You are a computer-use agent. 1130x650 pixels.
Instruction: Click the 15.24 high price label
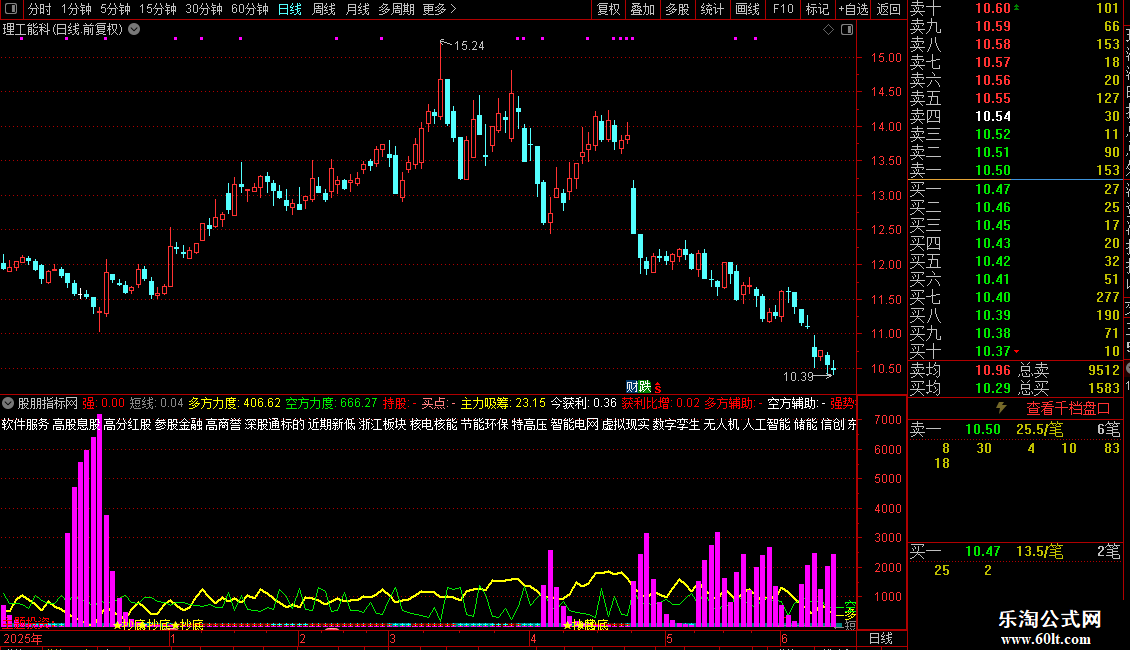click(468, 45)
